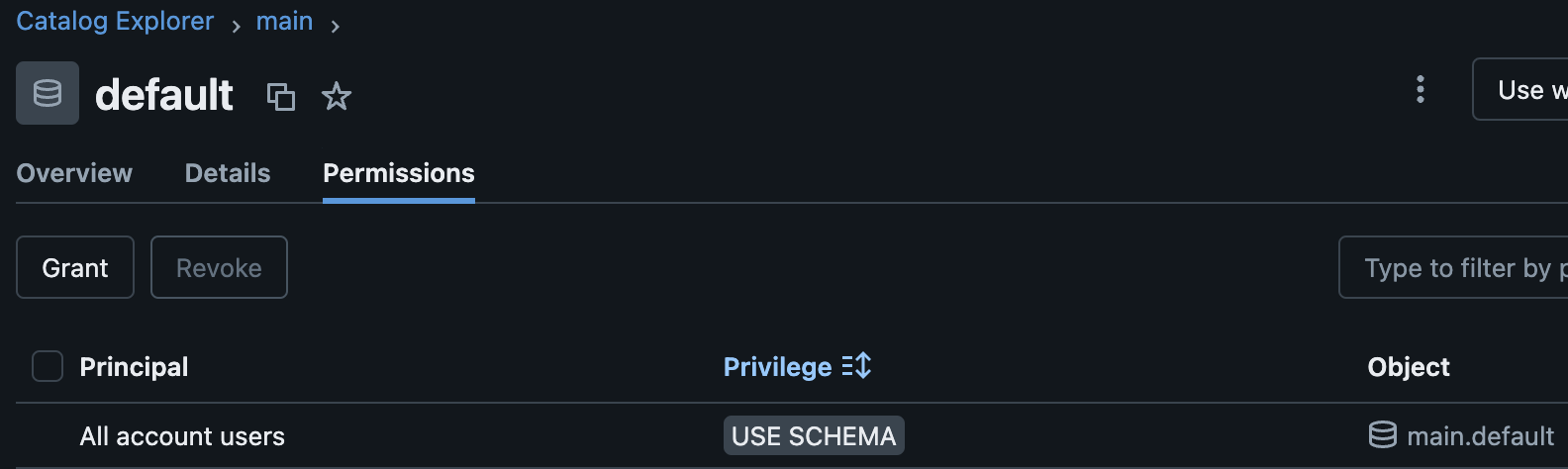1568x469 pixels.
Task: Copy the default schema name icon
Action: pyautogui.click(x=281, y=96)
